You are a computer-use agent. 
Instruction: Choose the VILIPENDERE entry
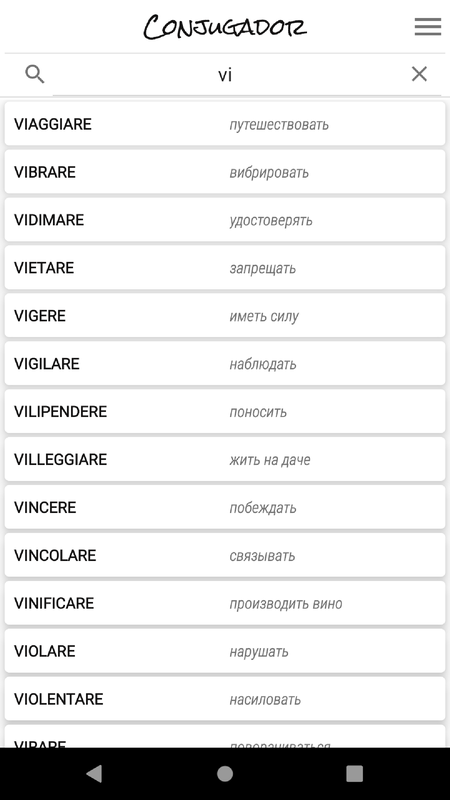(225, 412)
